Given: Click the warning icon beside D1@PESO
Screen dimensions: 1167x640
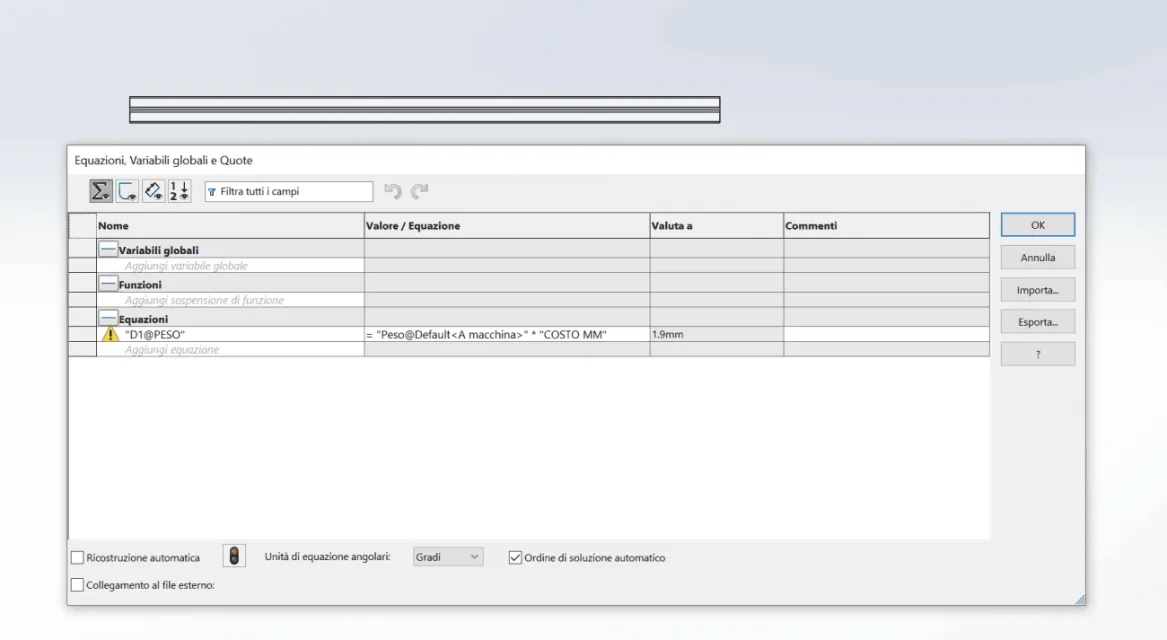Looking at the screenshot, I should pyautogui.click(x=110, y=334).
